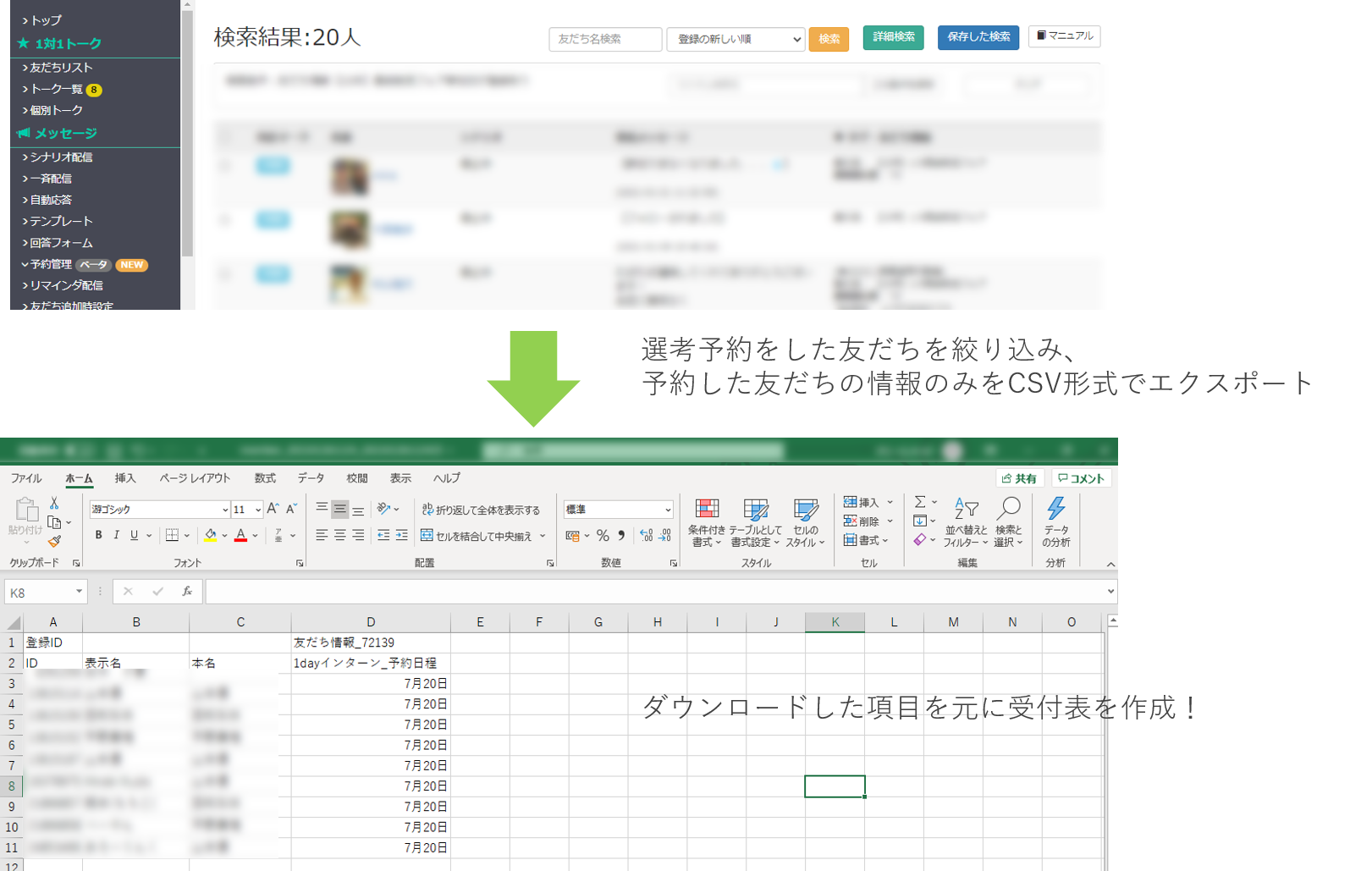Expand the formula bar
This screenshot has width=1372, height=871.
click(x=1110, y=592)
